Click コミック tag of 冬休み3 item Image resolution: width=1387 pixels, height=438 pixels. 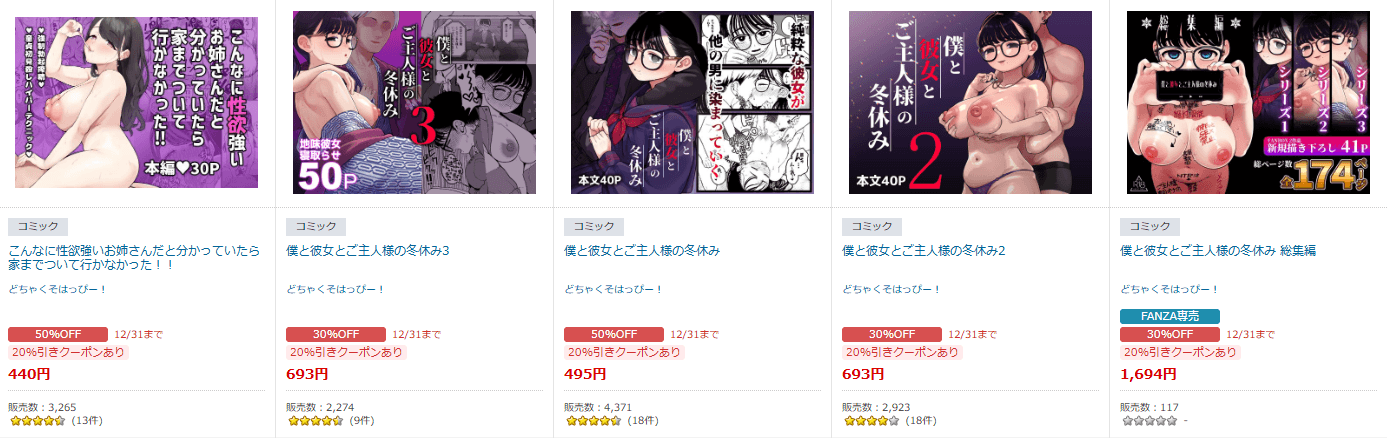point(316,226)
